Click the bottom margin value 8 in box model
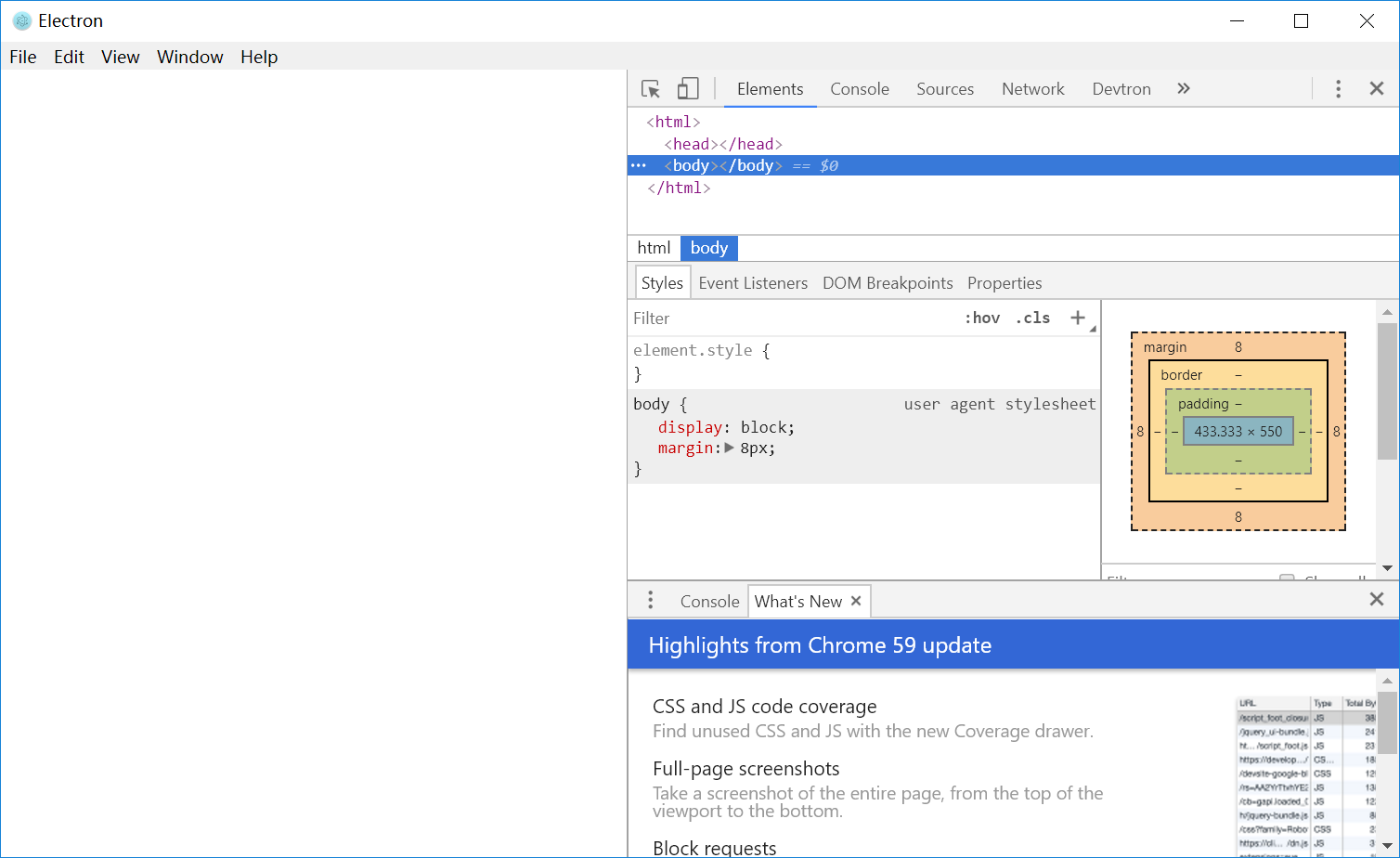 coord(1238,516)
